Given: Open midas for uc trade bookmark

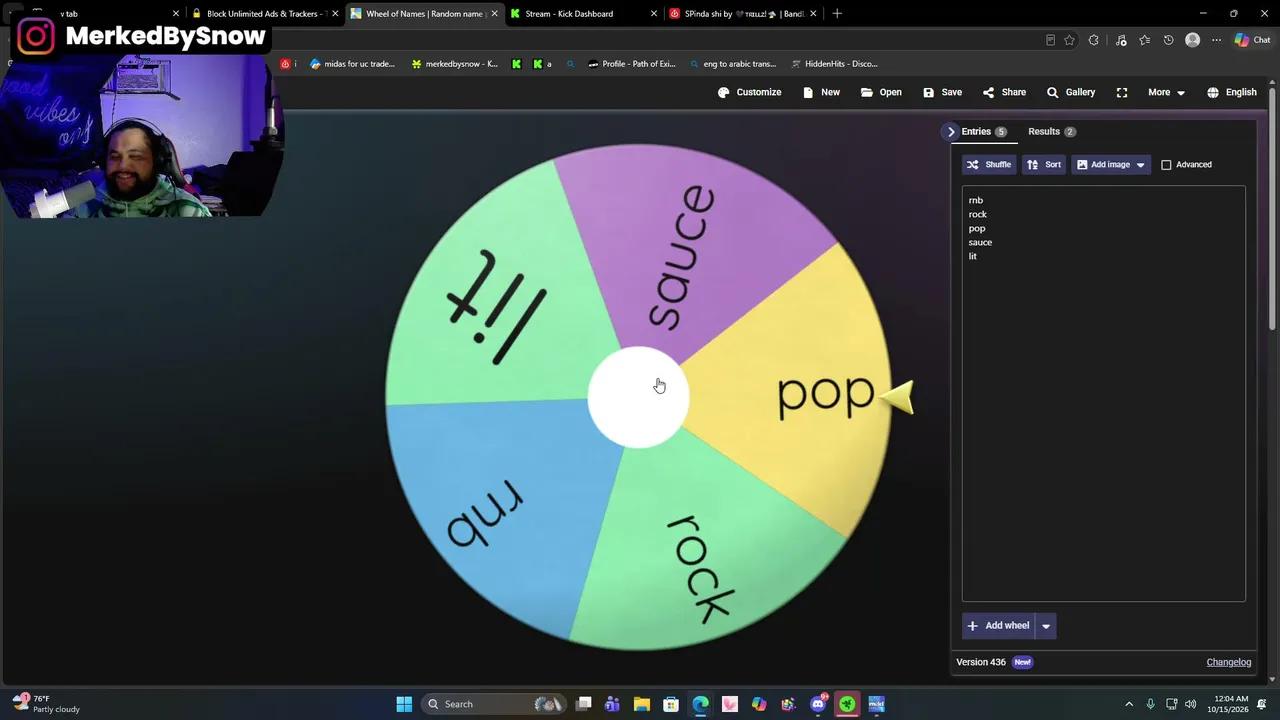Looking at the screenshot, I should [x=353, y=64].
